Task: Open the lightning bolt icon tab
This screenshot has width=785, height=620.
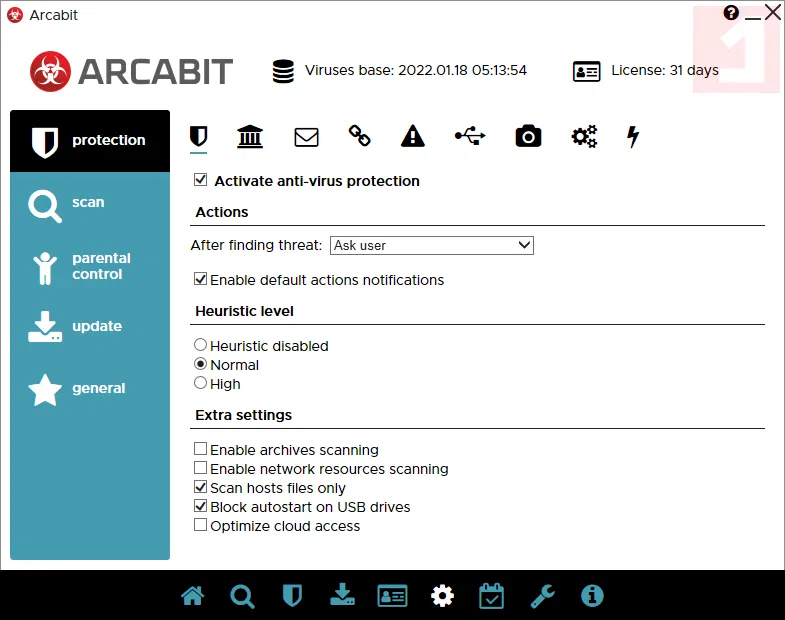Action: pos(633,137)
